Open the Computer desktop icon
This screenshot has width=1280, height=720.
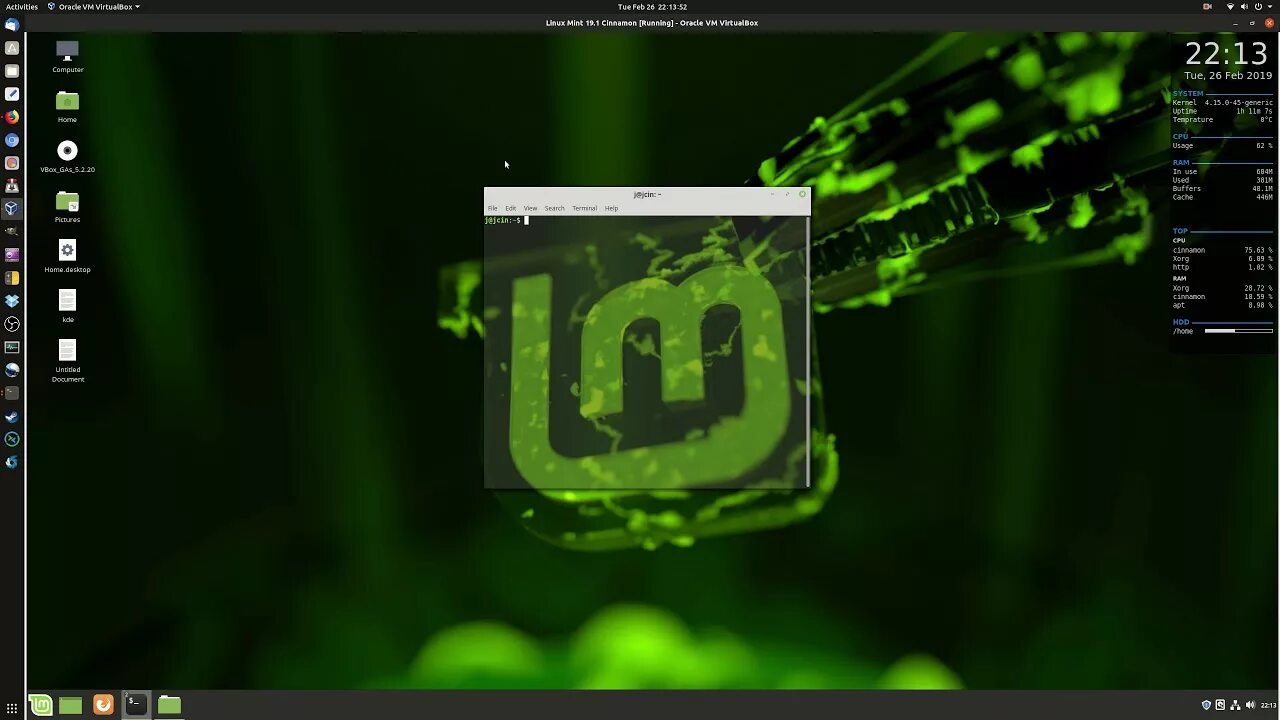click(67, 57)
